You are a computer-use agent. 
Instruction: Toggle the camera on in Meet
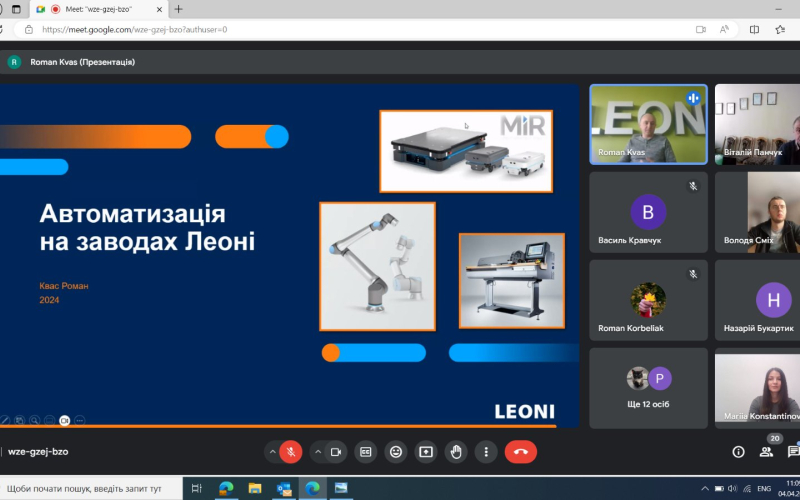[336, 452]
